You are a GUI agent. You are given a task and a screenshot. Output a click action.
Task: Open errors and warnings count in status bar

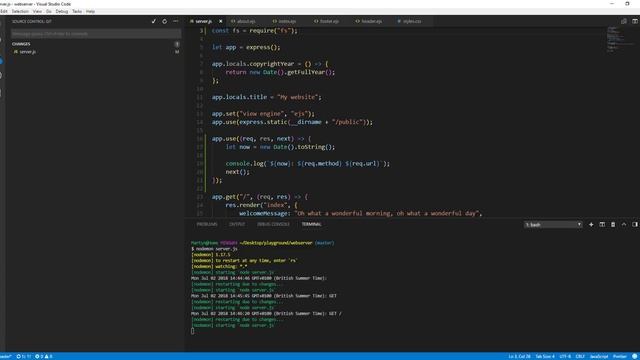pos(44,356)
